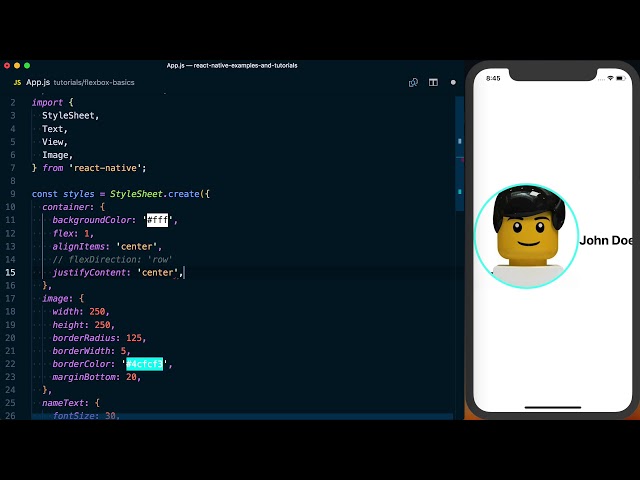Tap the John Doe name text
The height and width of the screenshot is (480, 640).
(x=606, y=240)
